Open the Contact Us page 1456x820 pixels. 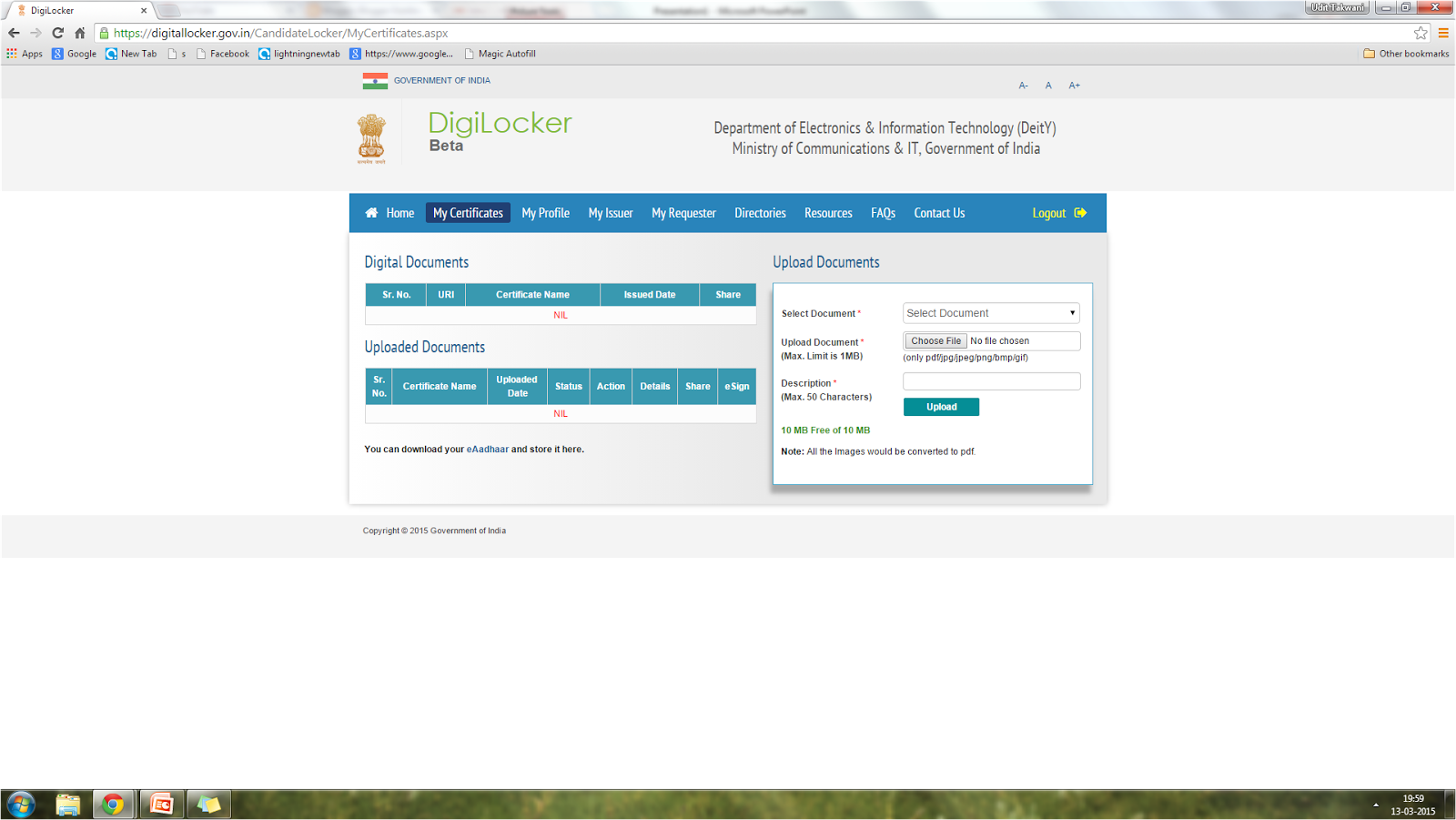(939, 213)
